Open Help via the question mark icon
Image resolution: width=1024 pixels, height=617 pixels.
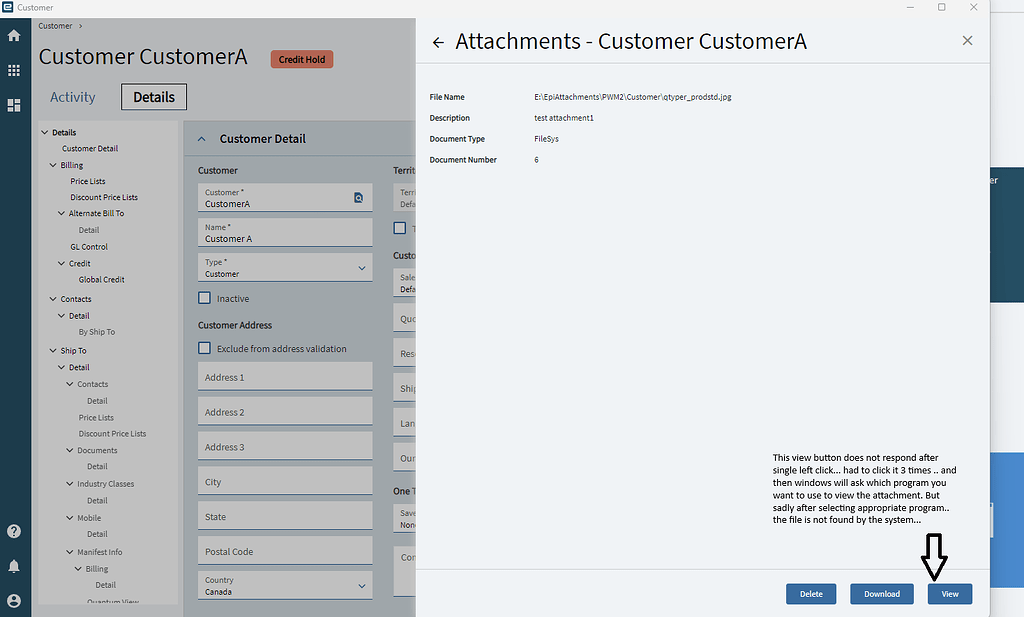14,531
